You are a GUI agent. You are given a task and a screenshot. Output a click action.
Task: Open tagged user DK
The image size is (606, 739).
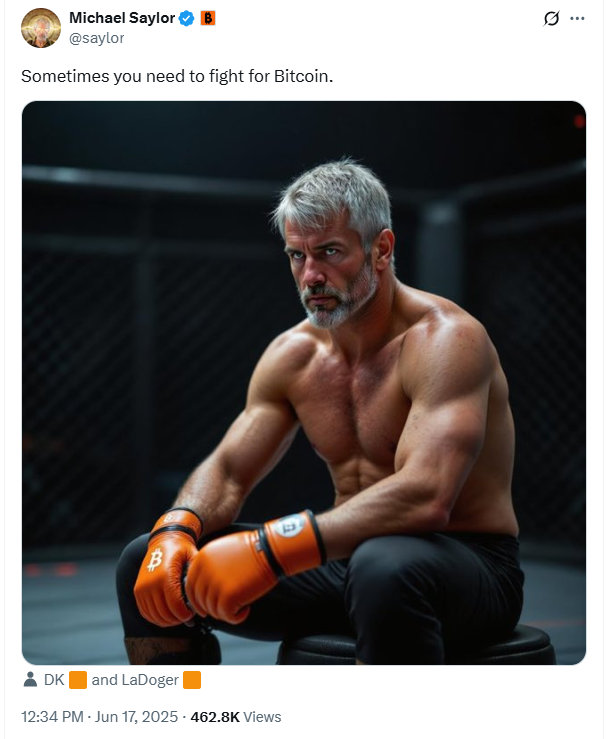pyautogui.click(x=54, y=680)
